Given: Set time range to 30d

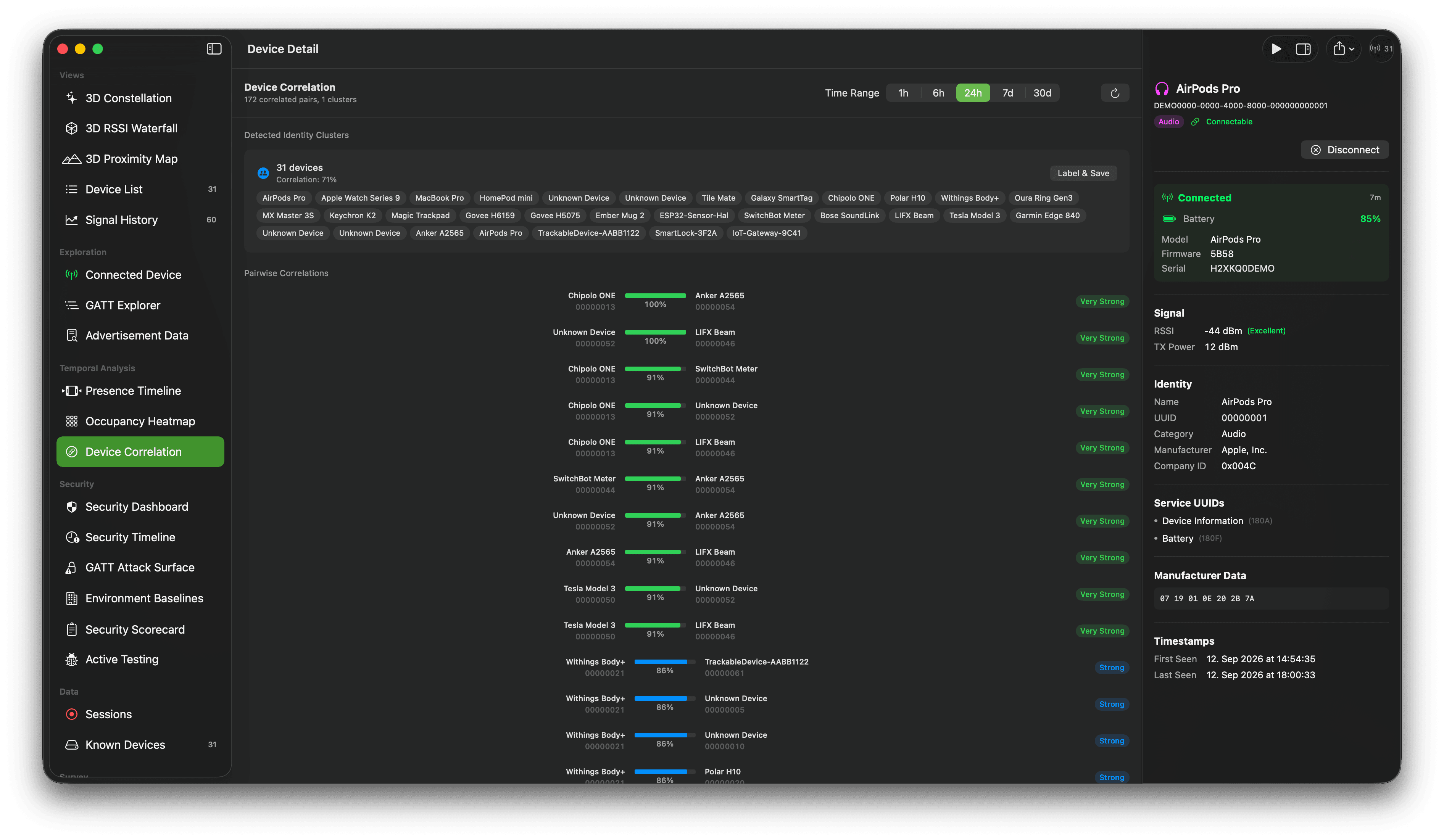Looking at the screenshot, I should pyautogui.click(x=1042, y=93).
